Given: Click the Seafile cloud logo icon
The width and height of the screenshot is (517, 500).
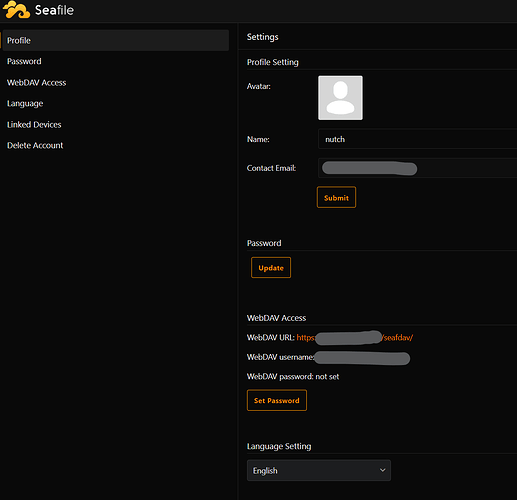Looking at the screenshot, I should 16,10.
